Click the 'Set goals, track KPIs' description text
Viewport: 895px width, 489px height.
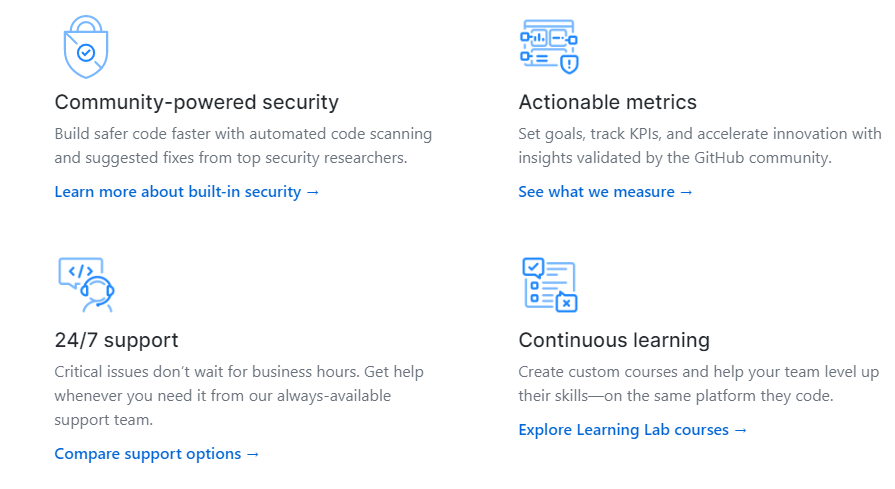click(x=699, y=146)
